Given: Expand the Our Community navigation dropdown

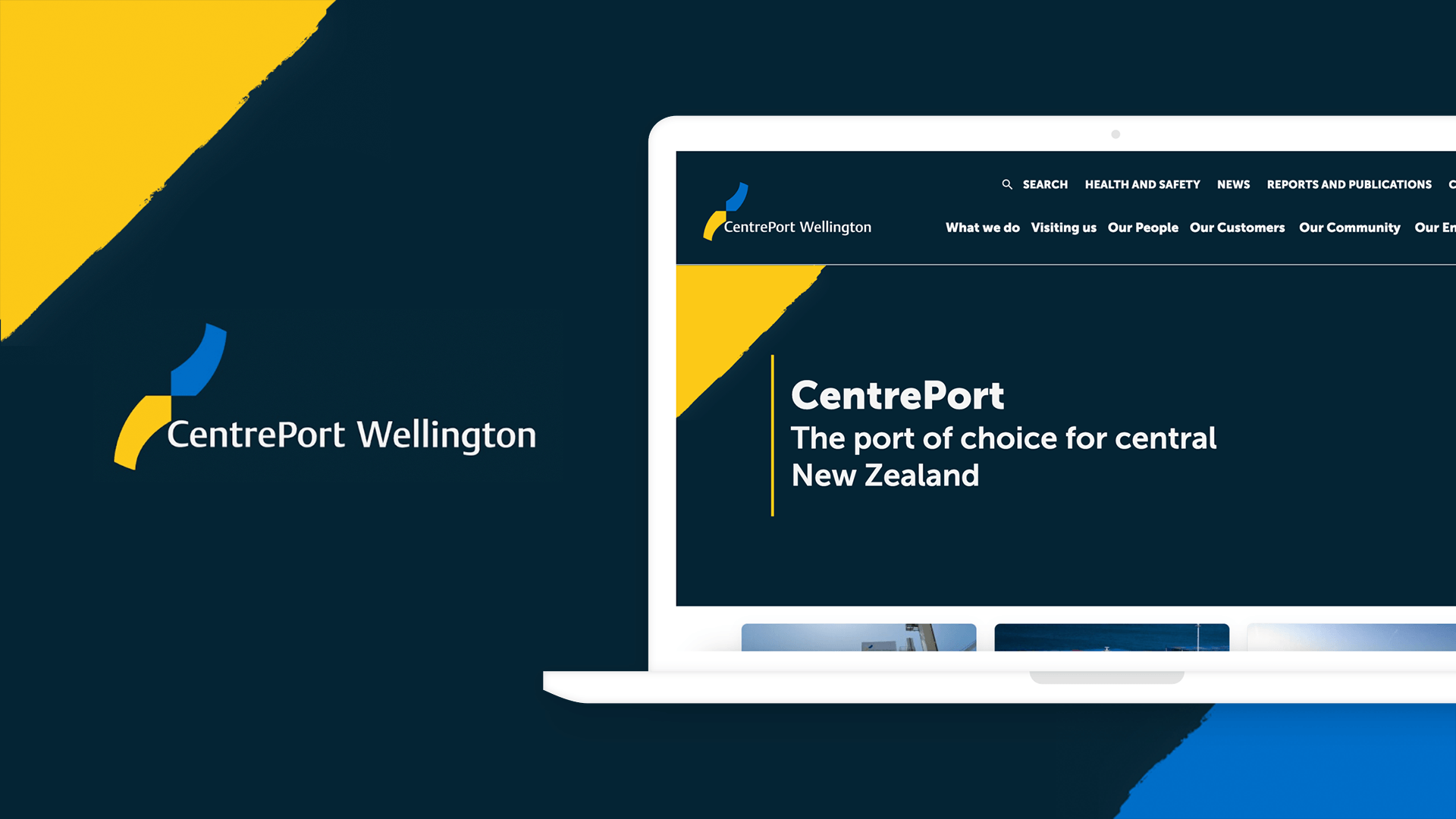Looking at the screenshot, I should (1349, 227).
